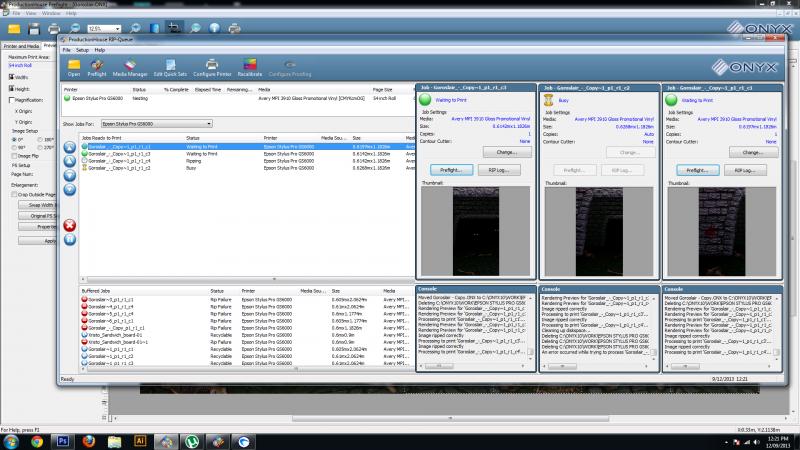Click the first printer icon in Preflight toolbar
This screenshot has height=450, width=800.
click(x=54, y=29)
